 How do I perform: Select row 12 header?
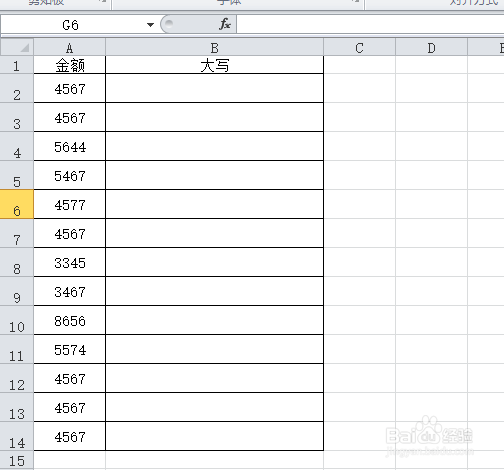coord(17,378)
